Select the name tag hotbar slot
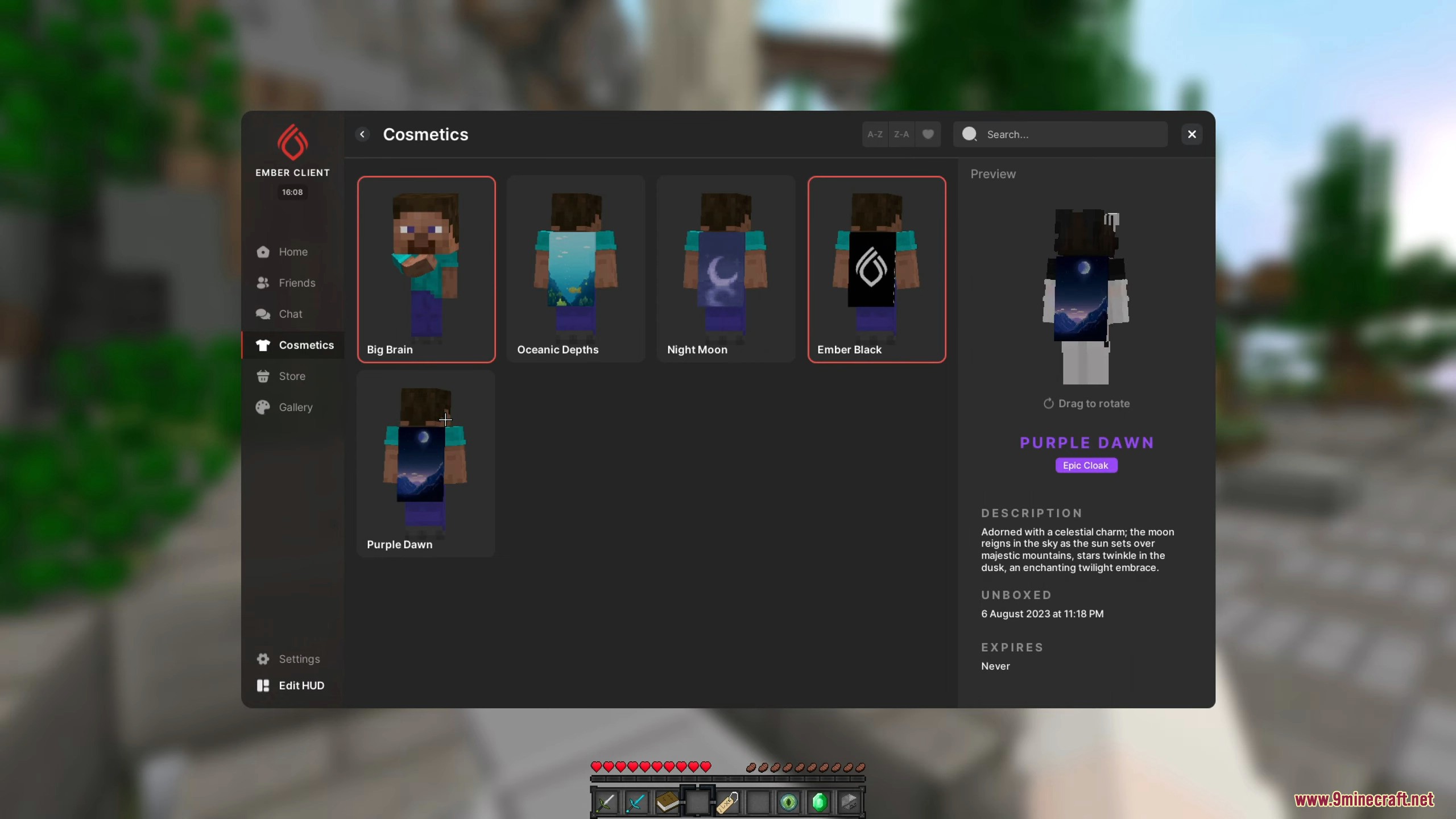Image resolution: width=1456 pixels, height=819 pixels. pyautogui.click(x=727, y=803)
